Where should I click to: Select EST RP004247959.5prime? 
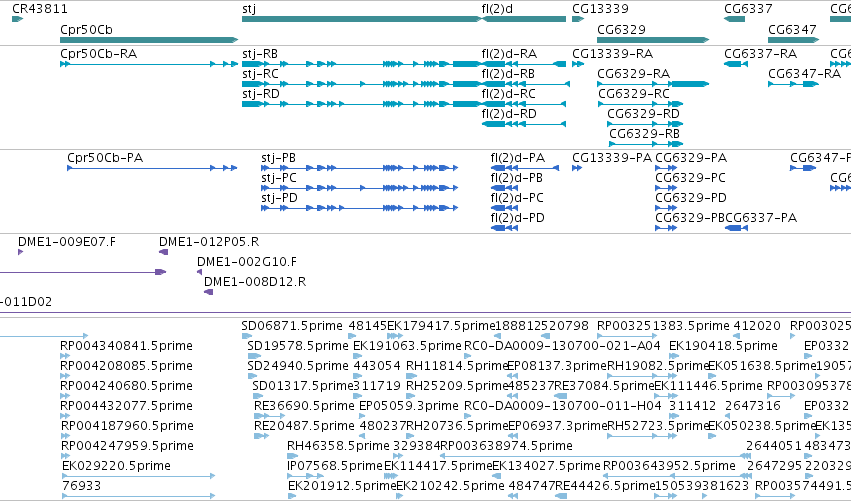[65, 456]
